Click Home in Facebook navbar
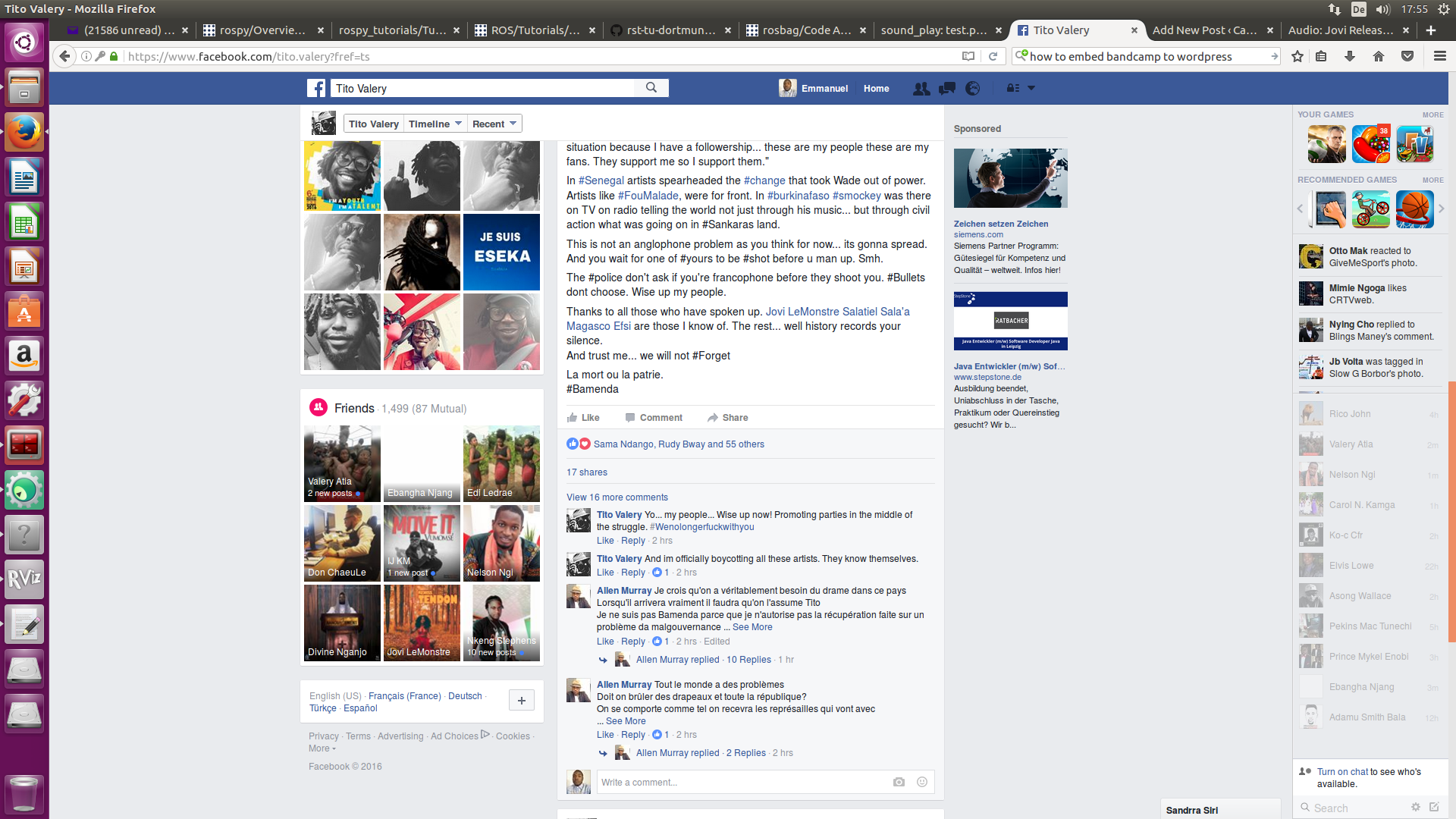 (x=876, y=89)
